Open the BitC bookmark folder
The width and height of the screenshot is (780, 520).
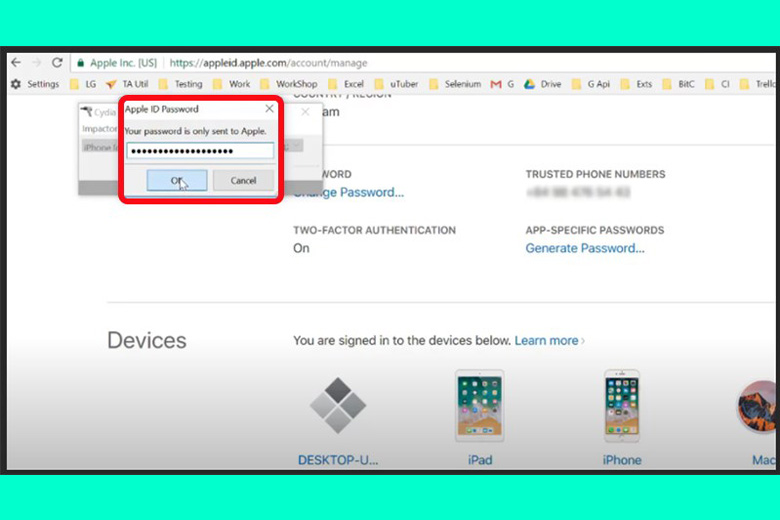(679, 84)
